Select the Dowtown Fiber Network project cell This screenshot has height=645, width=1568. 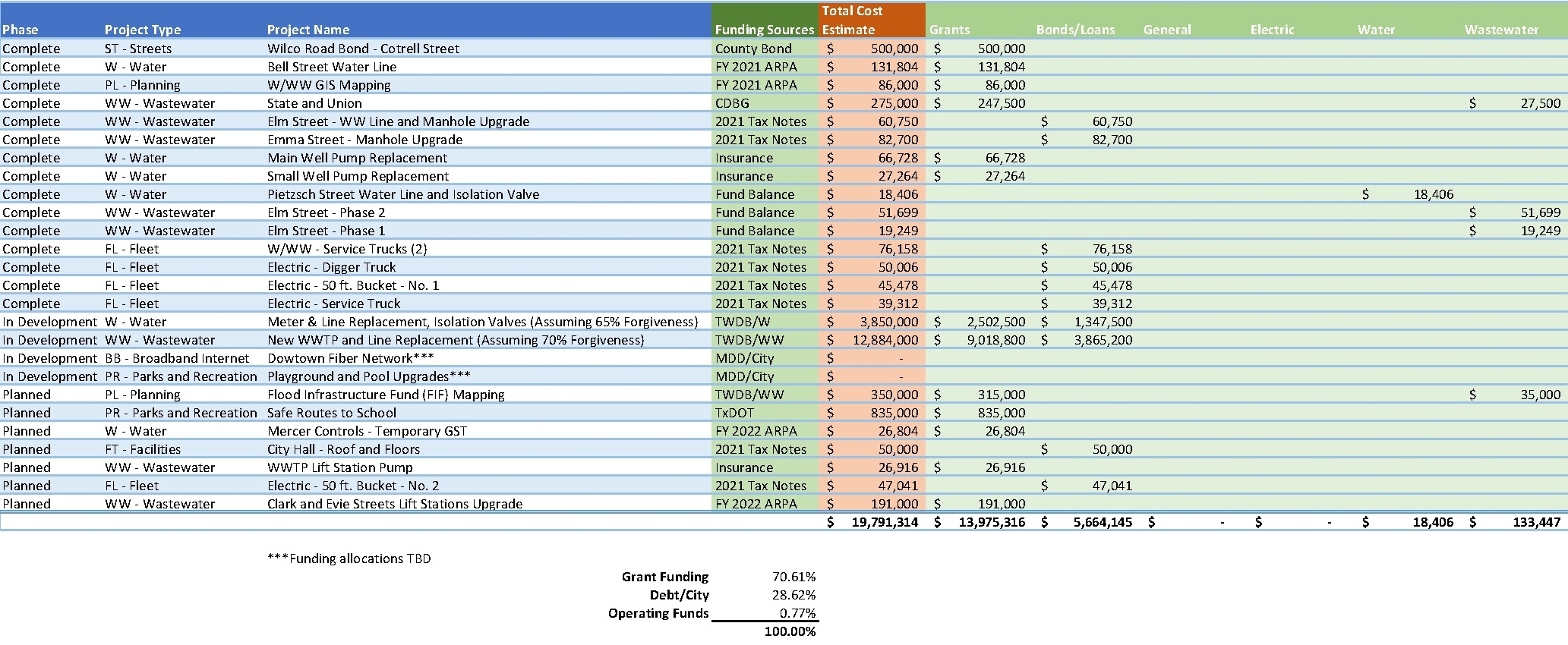click(351, 358)
